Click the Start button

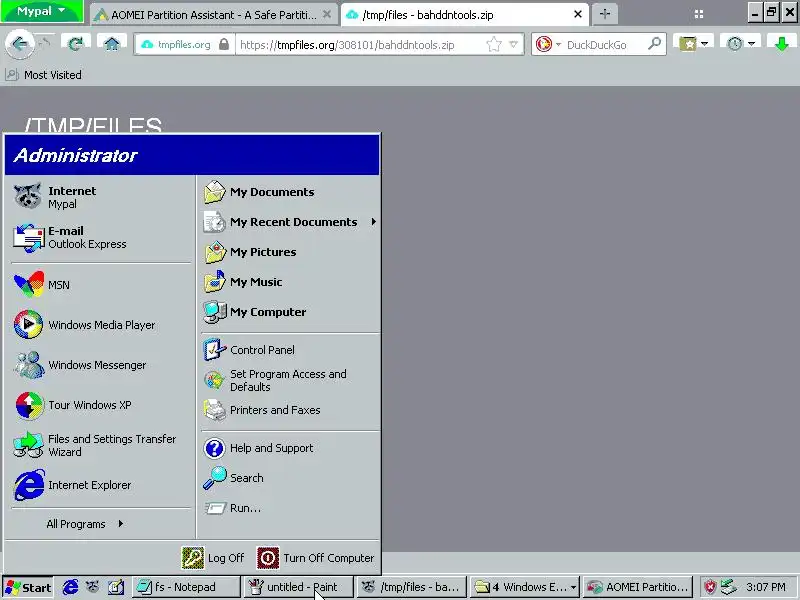(x=28, y=587)
